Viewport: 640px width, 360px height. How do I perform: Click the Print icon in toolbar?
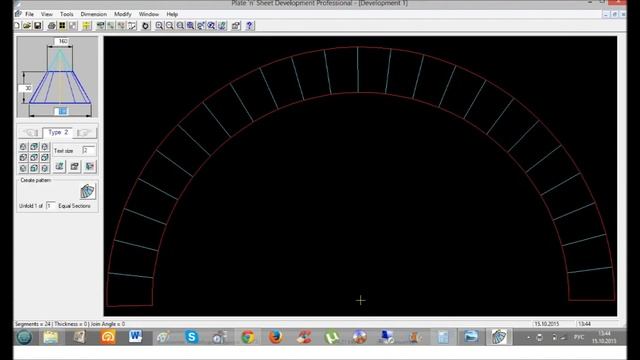tap(51, 26)
